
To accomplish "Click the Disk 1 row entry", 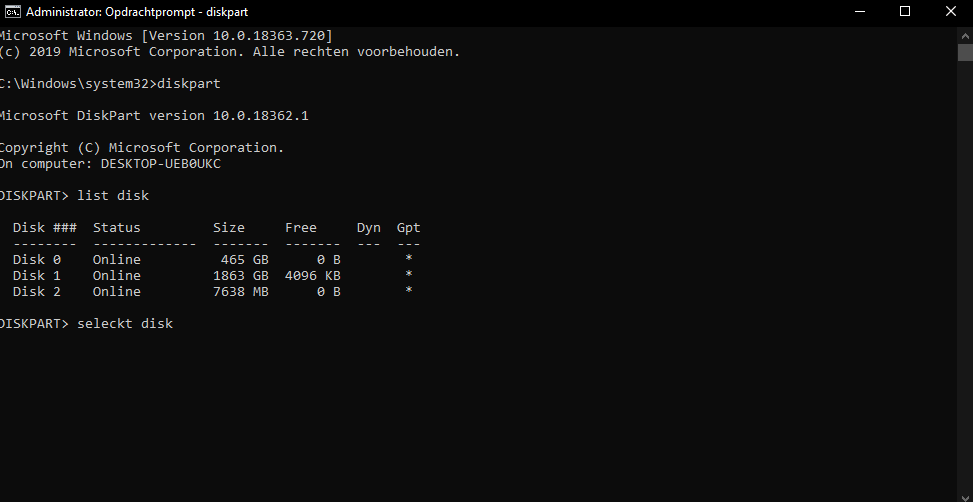I will (213, 276).
